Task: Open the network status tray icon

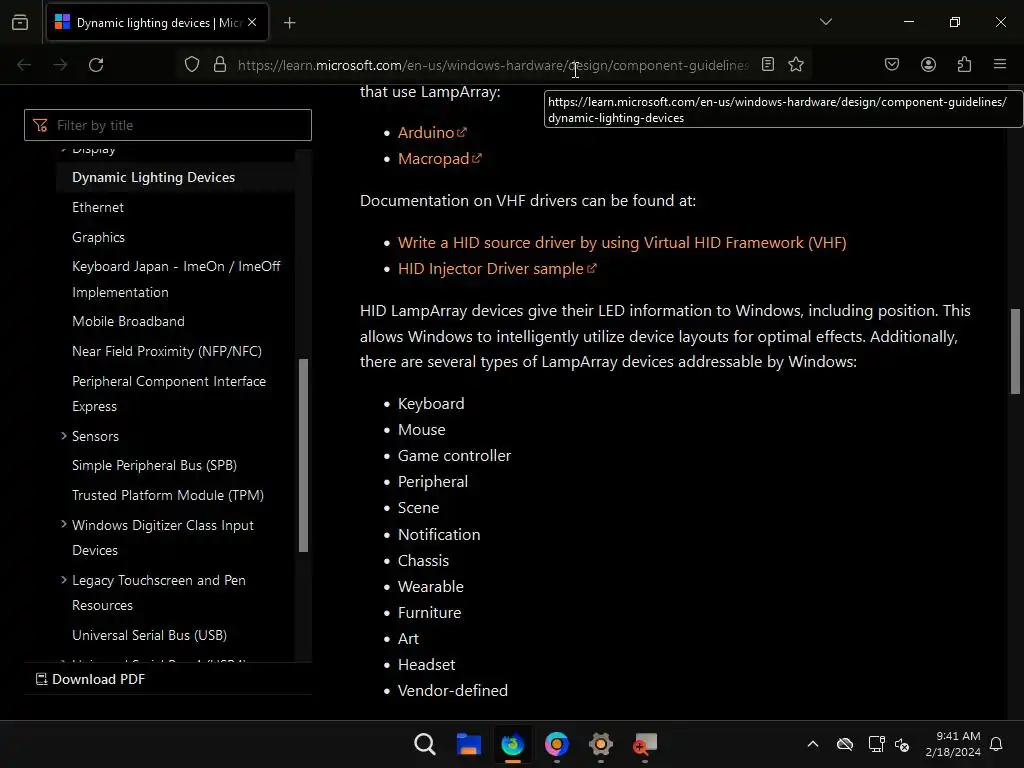Action: click(x=876, y=744)
